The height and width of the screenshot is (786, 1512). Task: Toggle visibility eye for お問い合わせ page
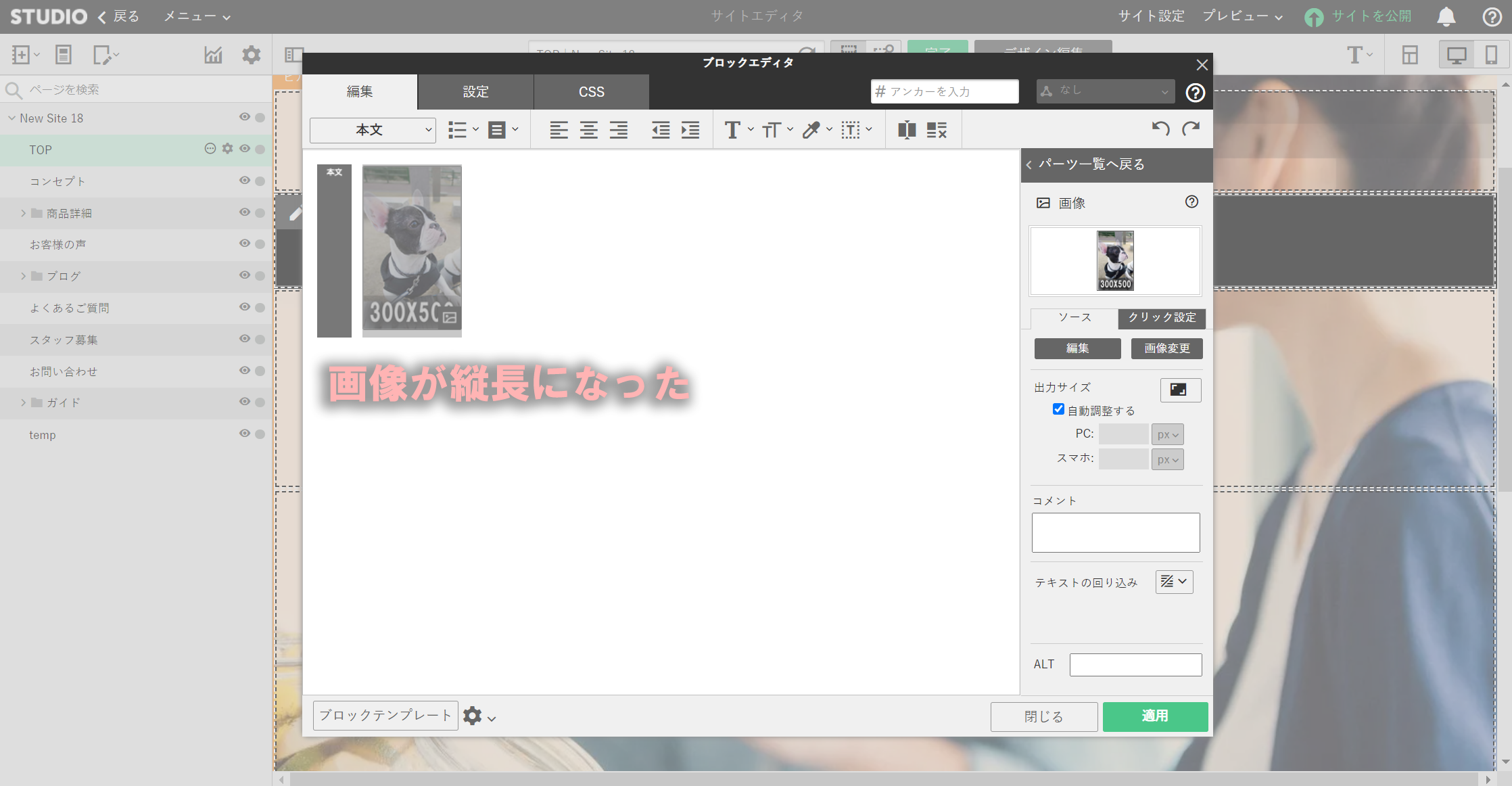[245, 371]
